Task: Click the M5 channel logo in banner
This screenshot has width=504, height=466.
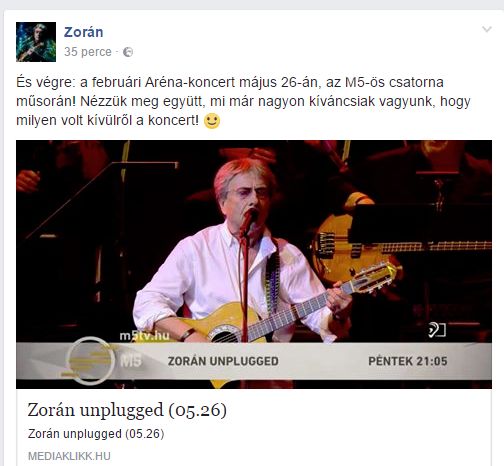Action: [x=131, y=361]
